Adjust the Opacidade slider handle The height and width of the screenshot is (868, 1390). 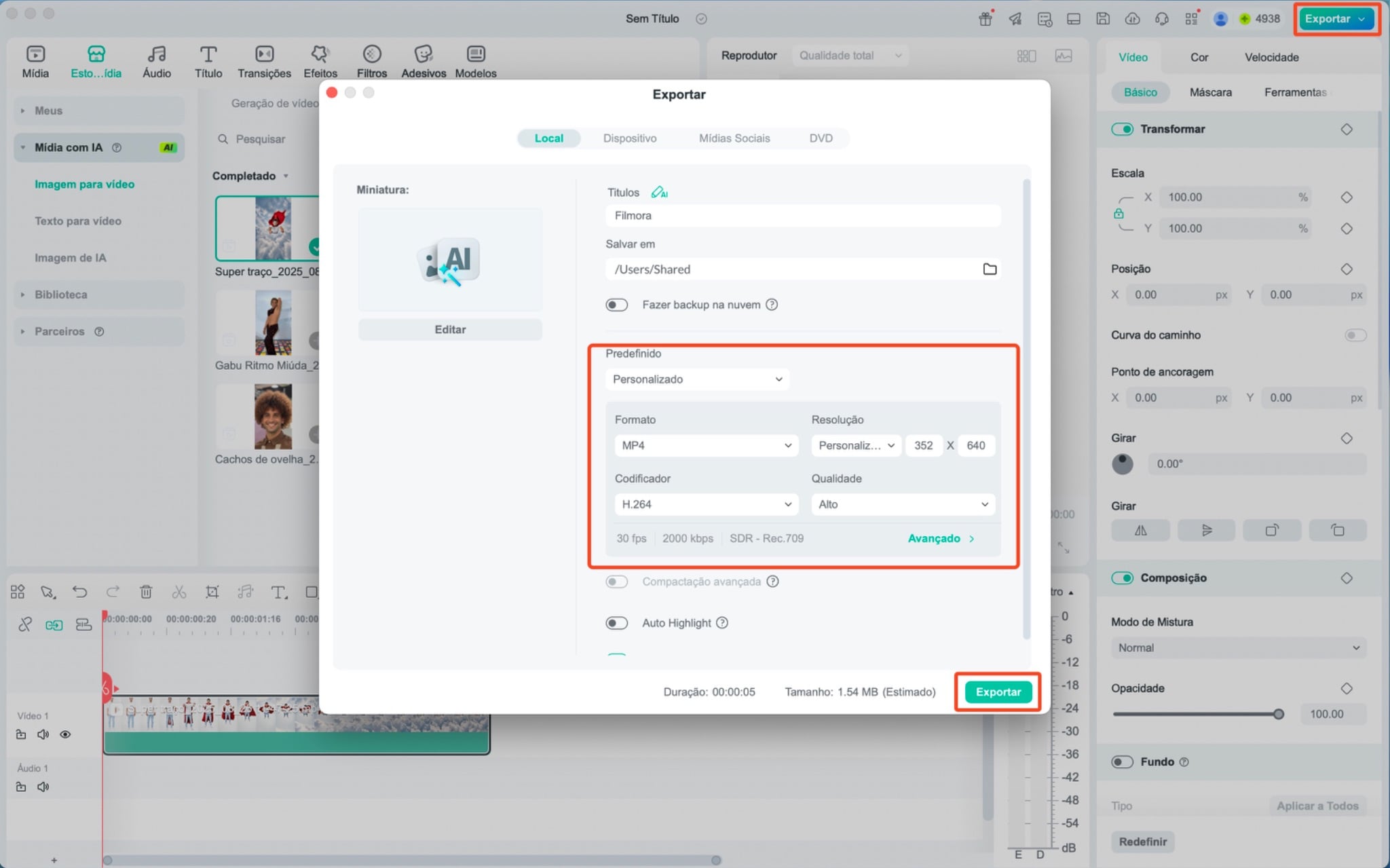[1278, 714]
